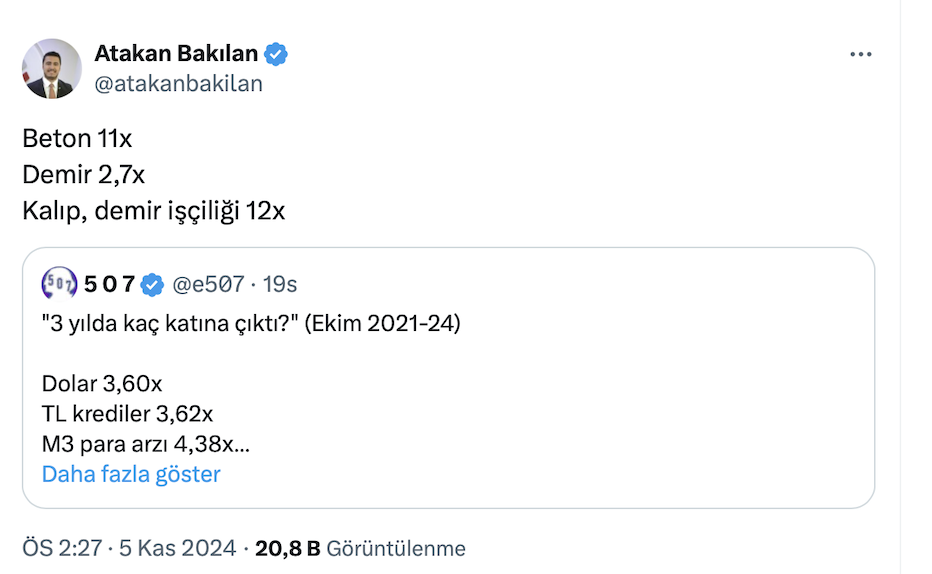Click the 507 avatar in the quoted tweet

(x=59, y=285)
